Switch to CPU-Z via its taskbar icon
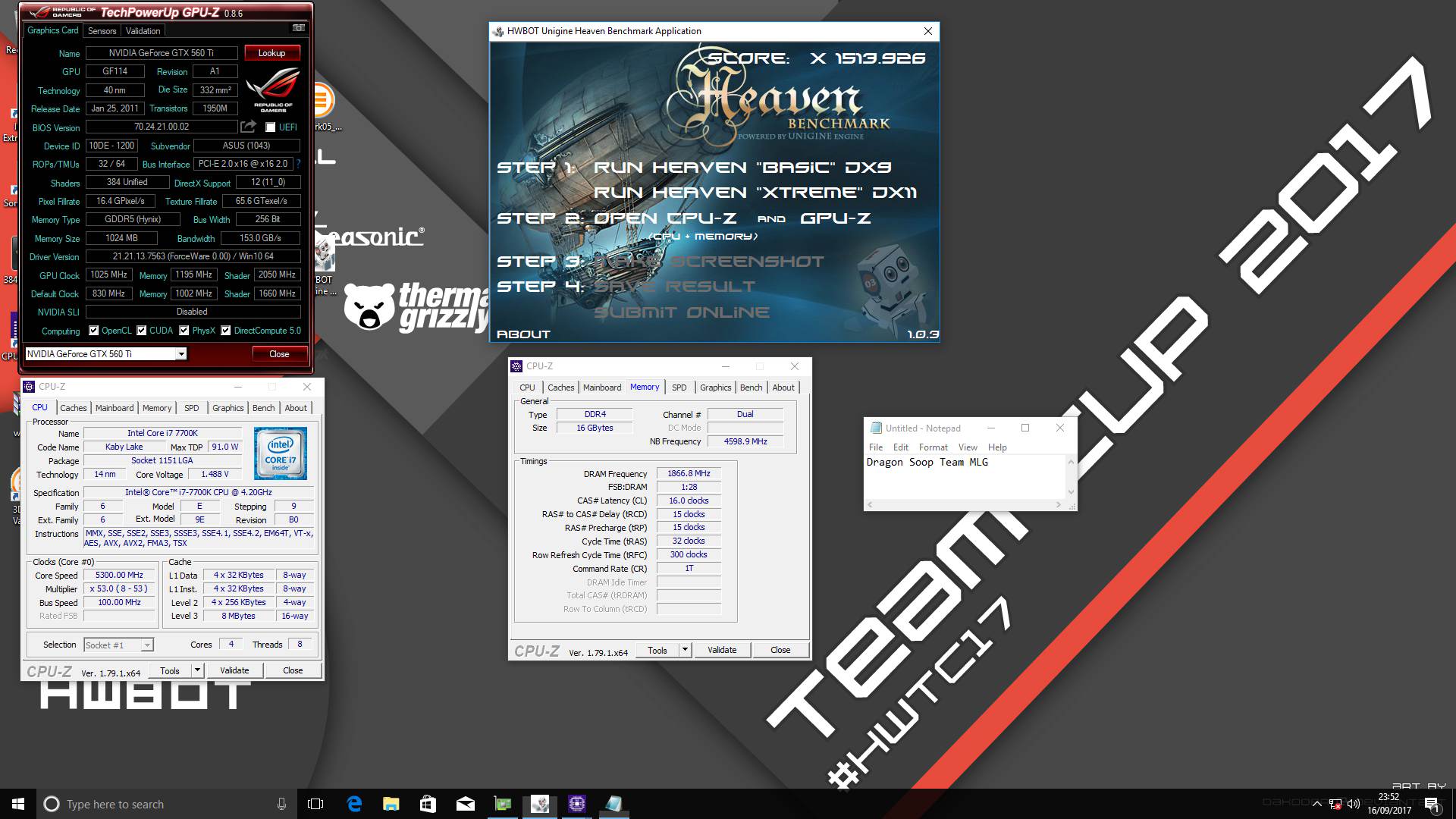The width and height of the screenshot is (1456, 819). 576,804
